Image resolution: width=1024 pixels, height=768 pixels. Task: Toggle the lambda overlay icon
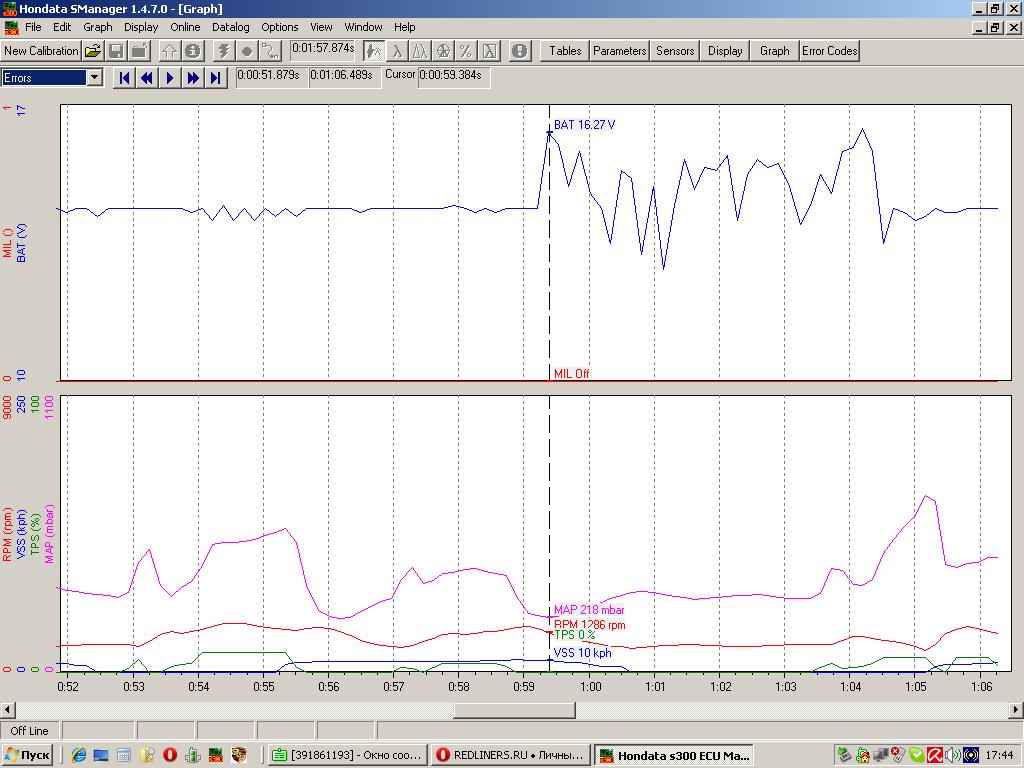point(396,51)
